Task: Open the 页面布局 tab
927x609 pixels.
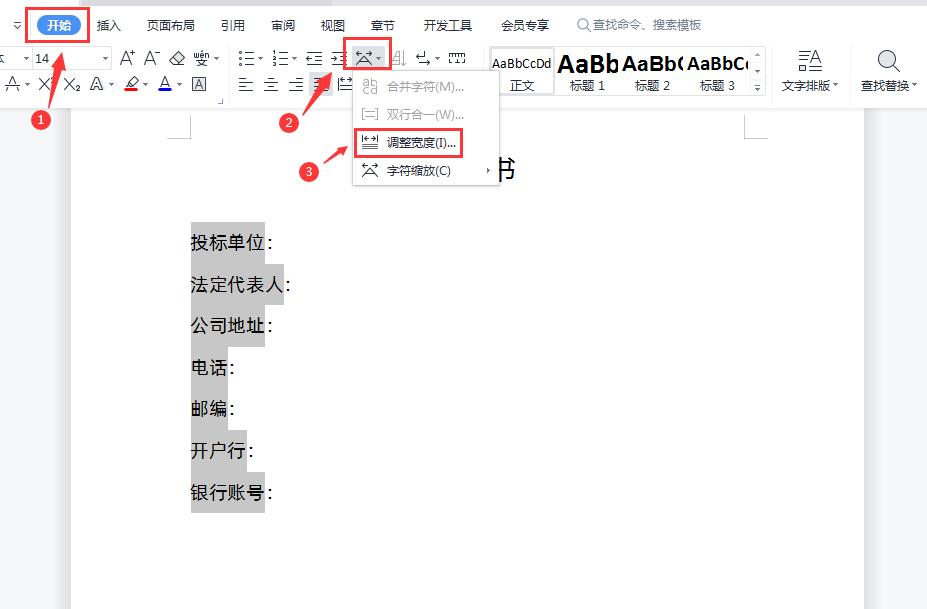Action: 171,25
